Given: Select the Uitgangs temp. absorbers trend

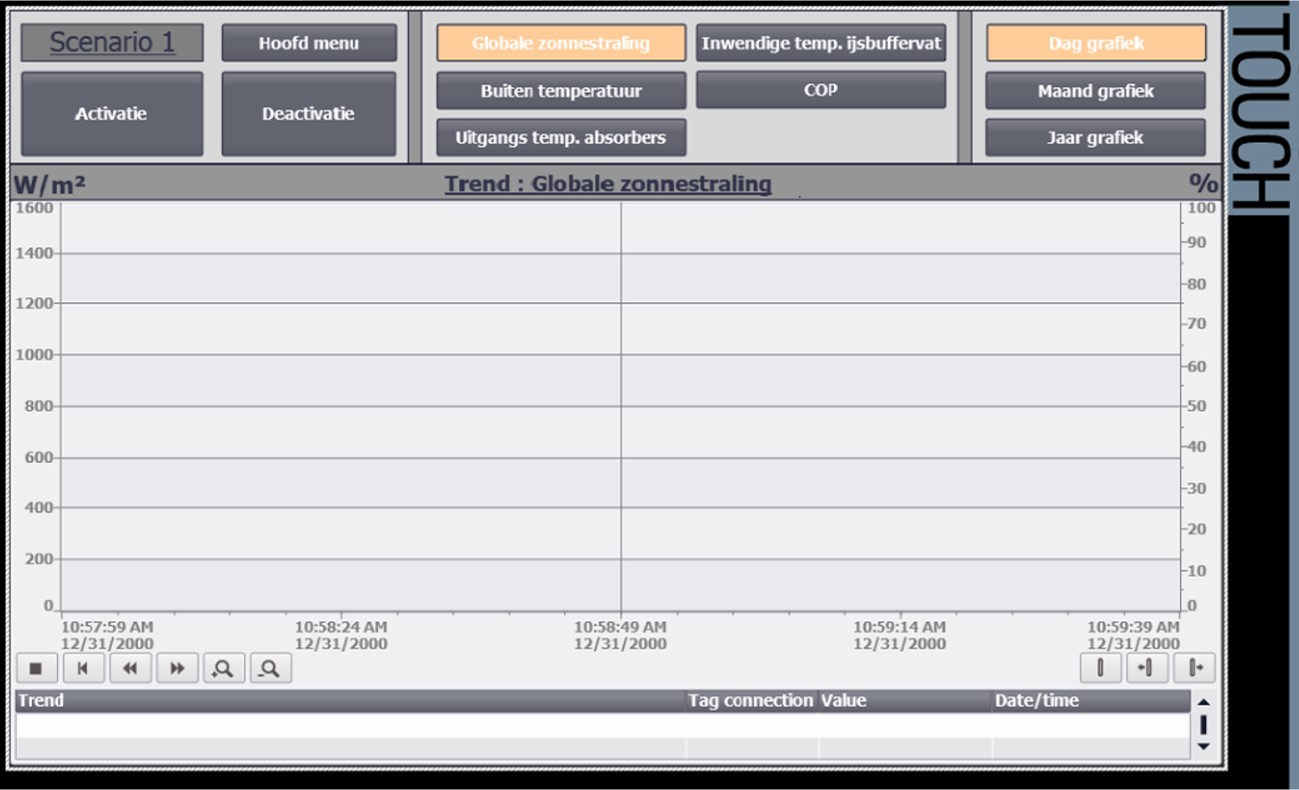Looking at the screenshot, I should click(562, 137).
